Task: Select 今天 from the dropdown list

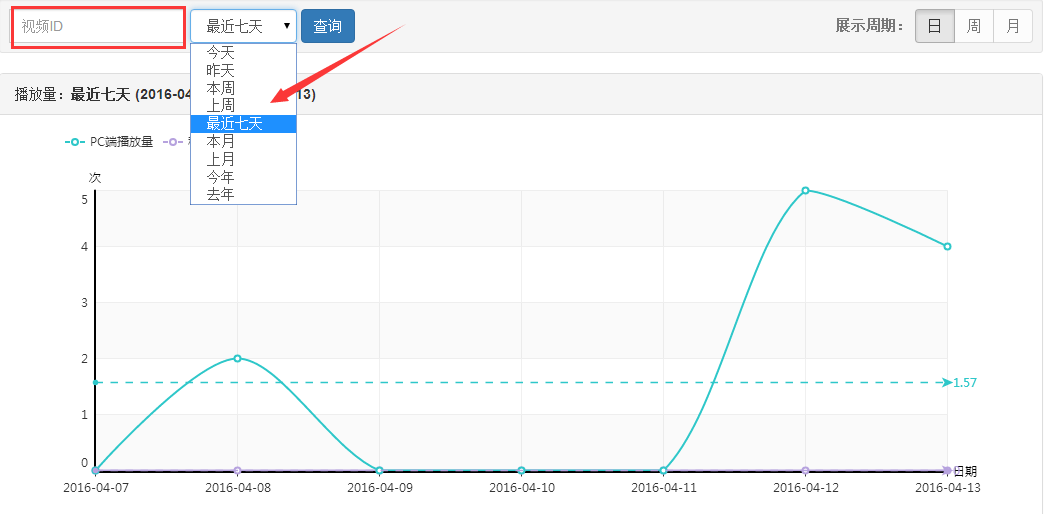Action: (221, 53)
